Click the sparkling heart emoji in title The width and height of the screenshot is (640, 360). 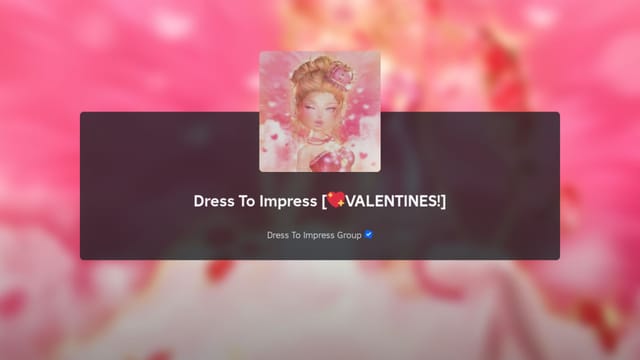[x=336, y=200]
